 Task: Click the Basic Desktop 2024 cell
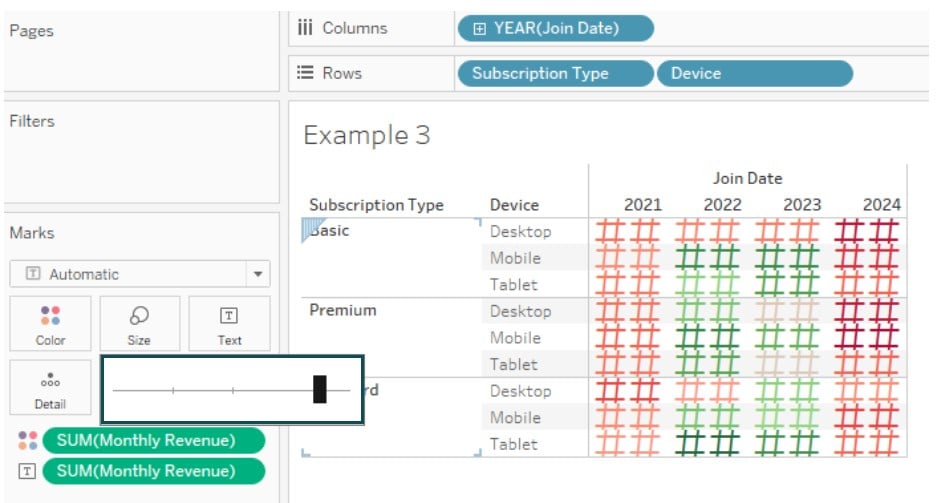(866, 231)
